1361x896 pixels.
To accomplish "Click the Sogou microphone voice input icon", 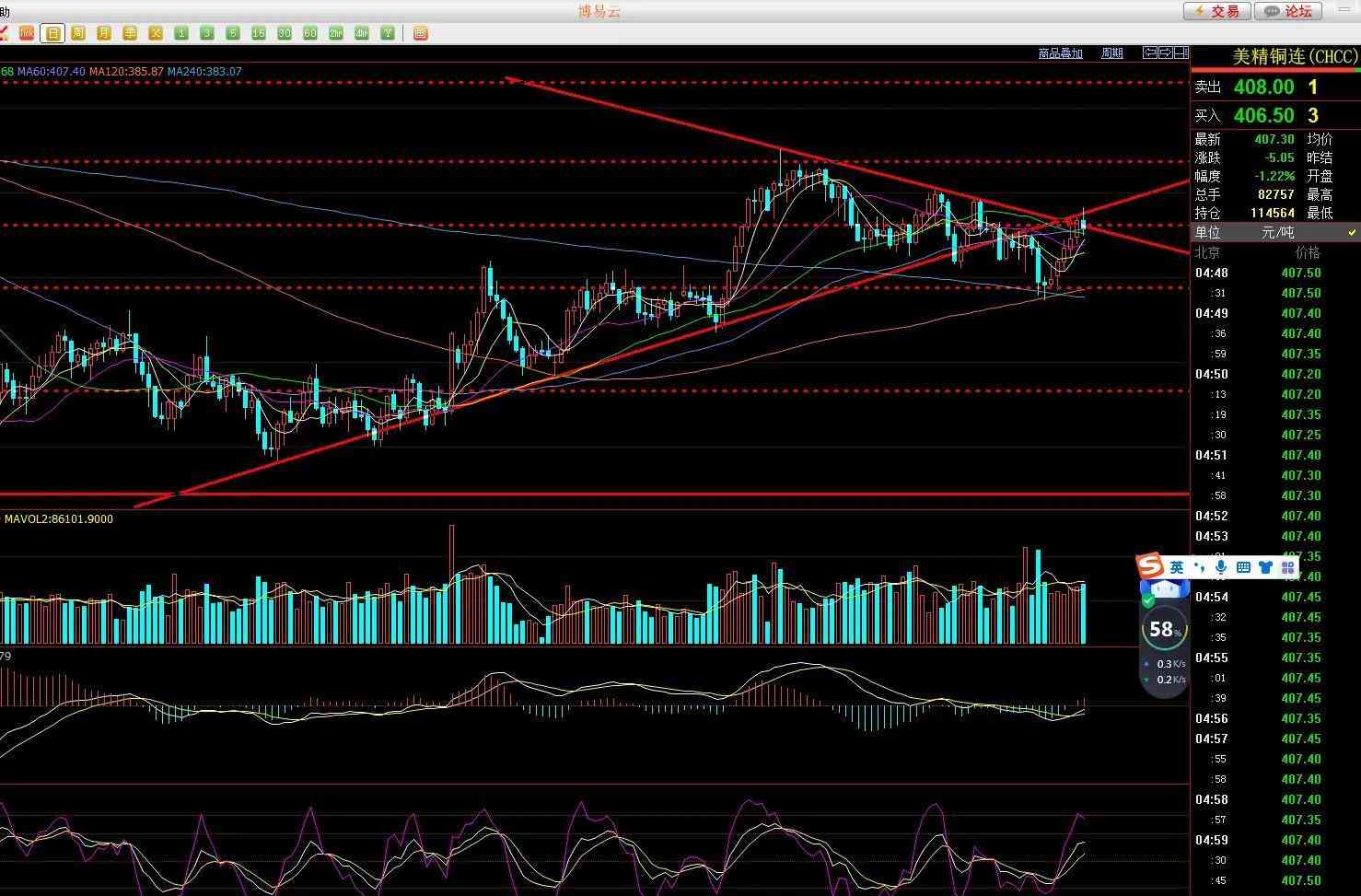I will coord(1221,567).
